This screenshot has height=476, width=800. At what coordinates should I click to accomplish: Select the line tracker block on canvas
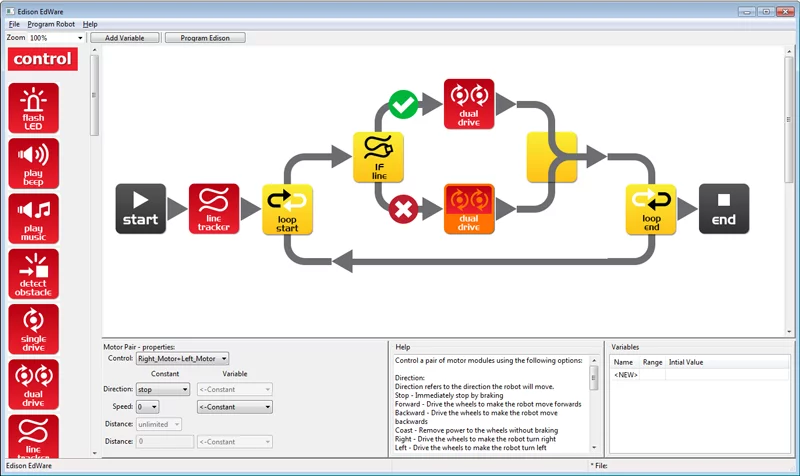[214, 209]
